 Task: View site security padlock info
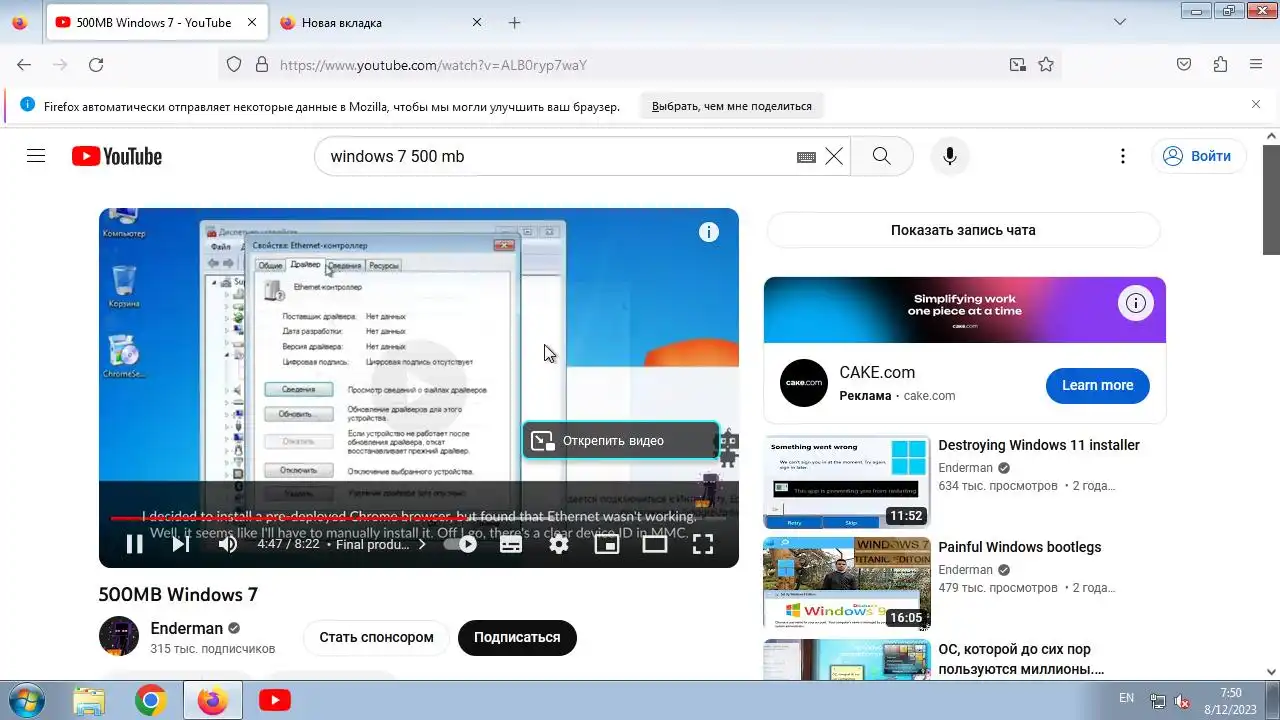(x=262, y=65)
